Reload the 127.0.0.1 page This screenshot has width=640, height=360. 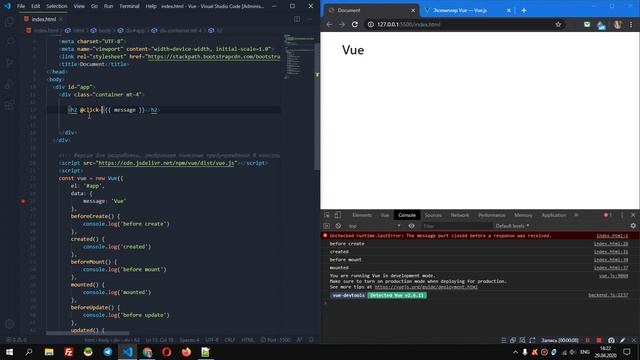coord(355,24)
